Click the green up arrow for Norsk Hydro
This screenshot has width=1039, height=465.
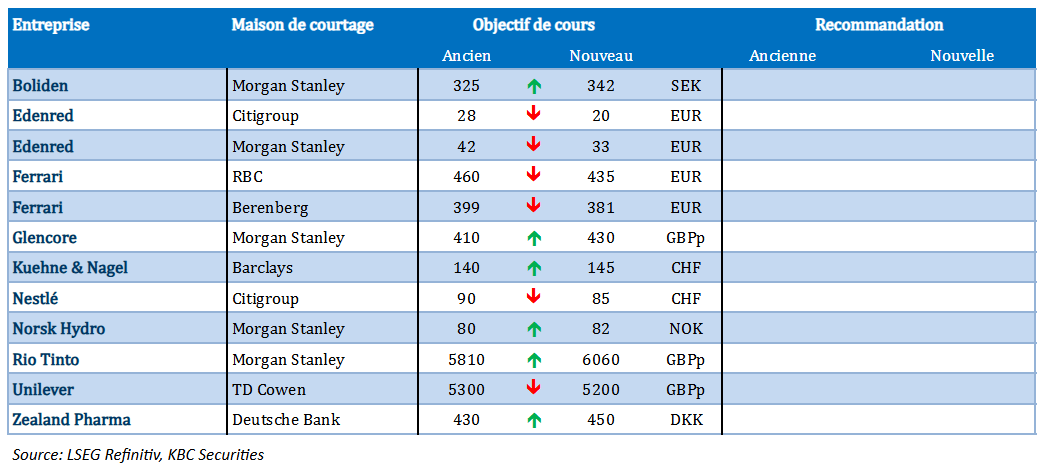pos(534,329)
